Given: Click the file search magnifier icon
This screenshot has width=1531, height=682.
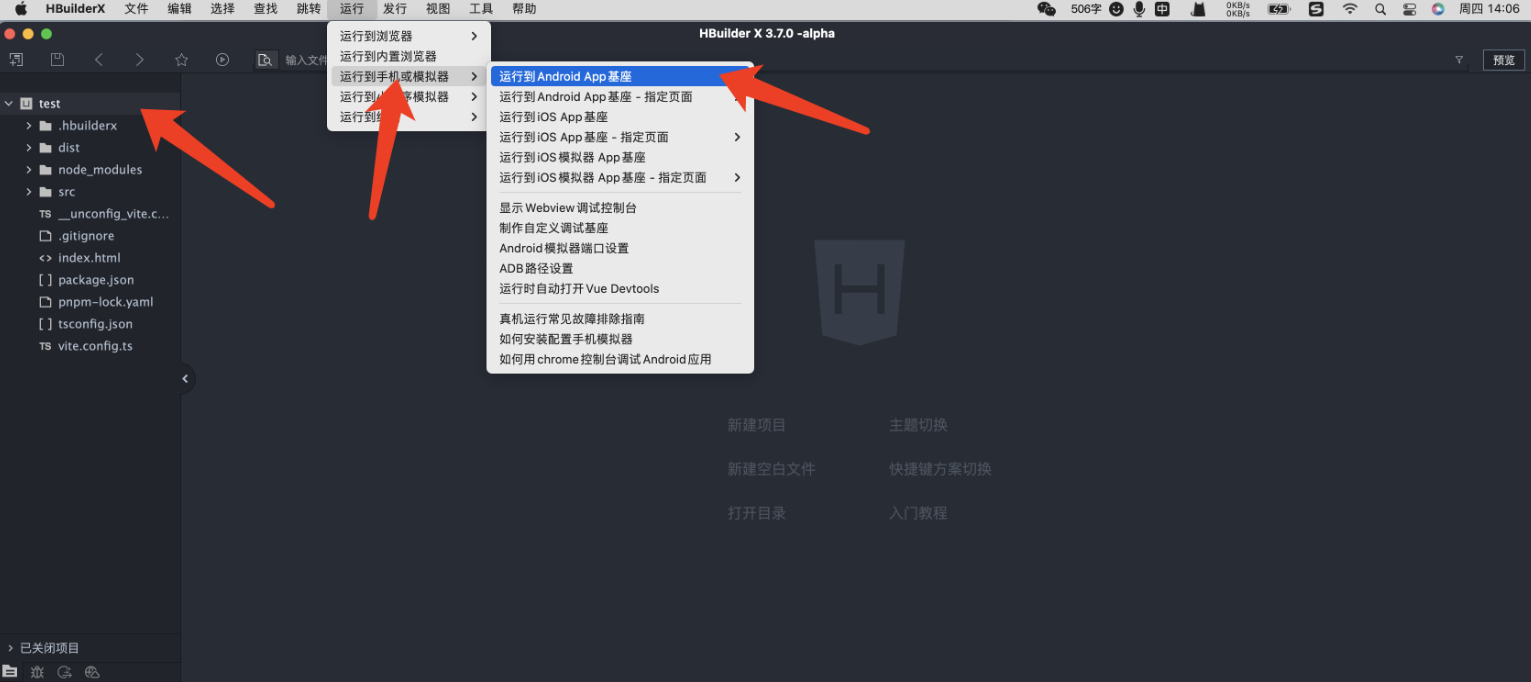Looking at the screenshot, I should tap(265, 60).
